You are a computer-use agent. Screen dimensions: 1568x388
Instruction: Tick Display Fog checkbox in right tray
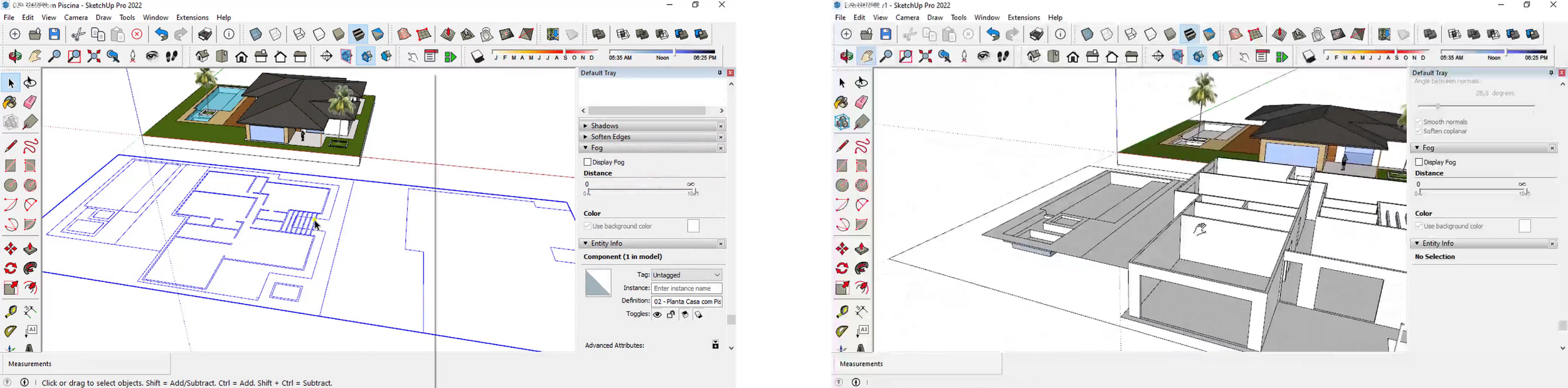(1419, 163)
